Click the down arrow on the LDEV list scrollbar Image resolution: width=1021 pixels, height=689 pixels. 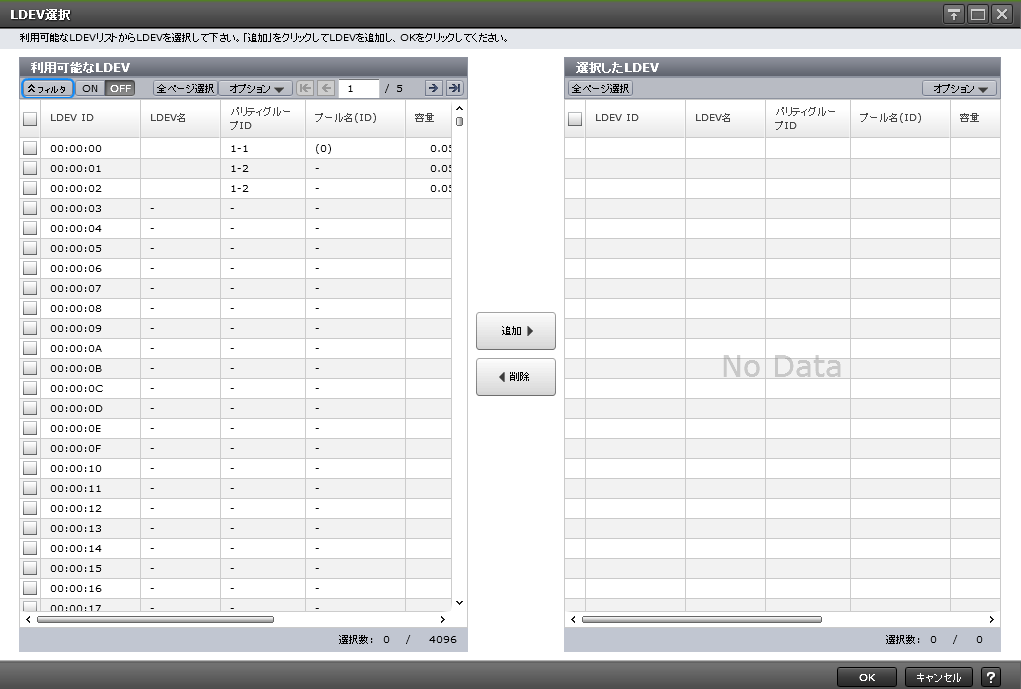[x=458, y=602]
